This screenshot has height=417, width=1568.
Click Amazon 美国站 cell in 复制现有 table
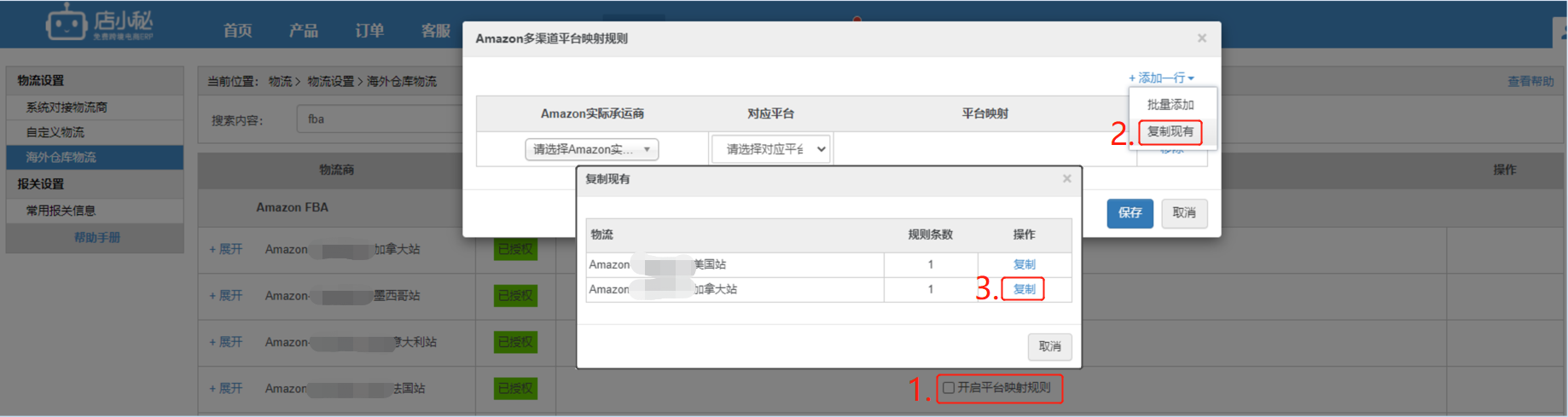click(x=735, y=264)
